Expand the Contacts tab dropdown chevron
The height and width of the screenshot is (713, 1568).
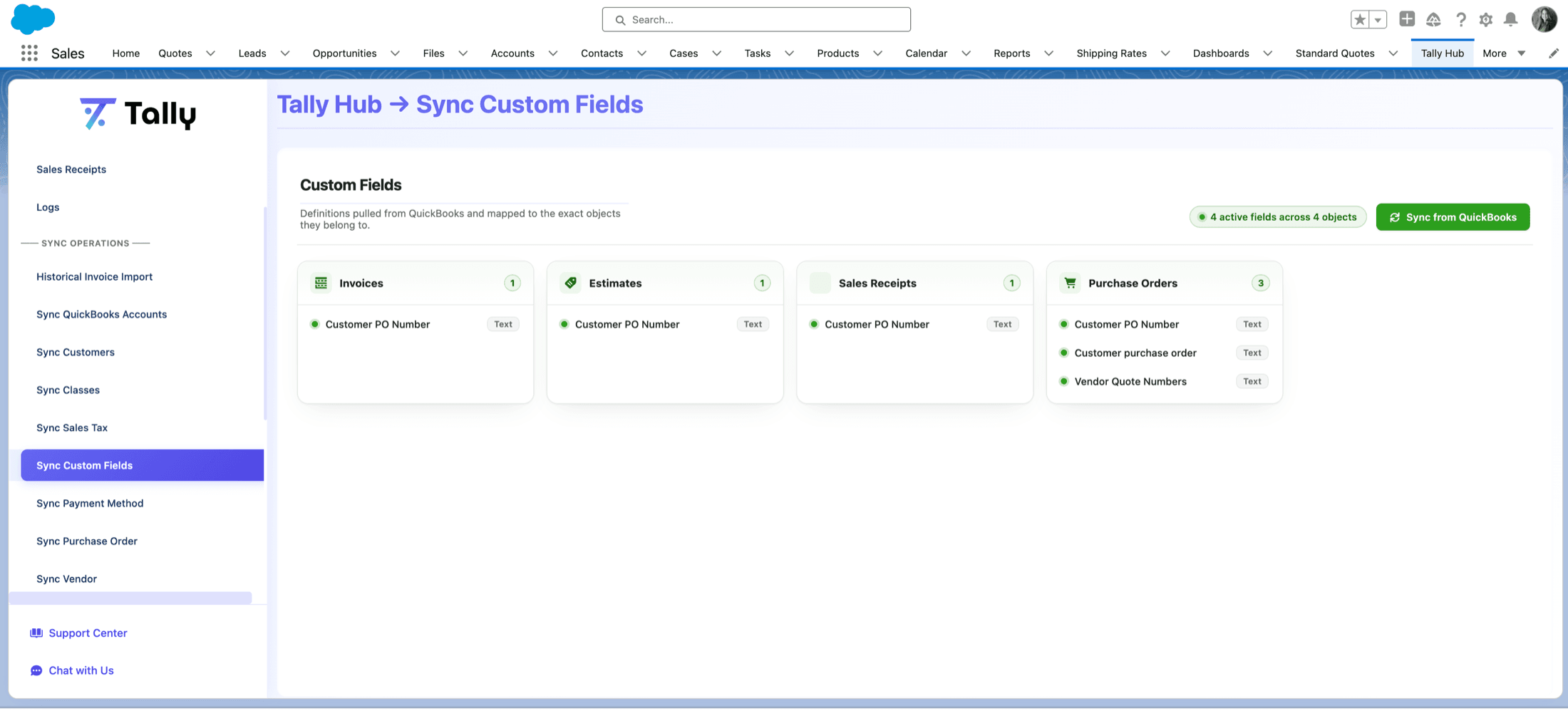[x=641, y=53]
